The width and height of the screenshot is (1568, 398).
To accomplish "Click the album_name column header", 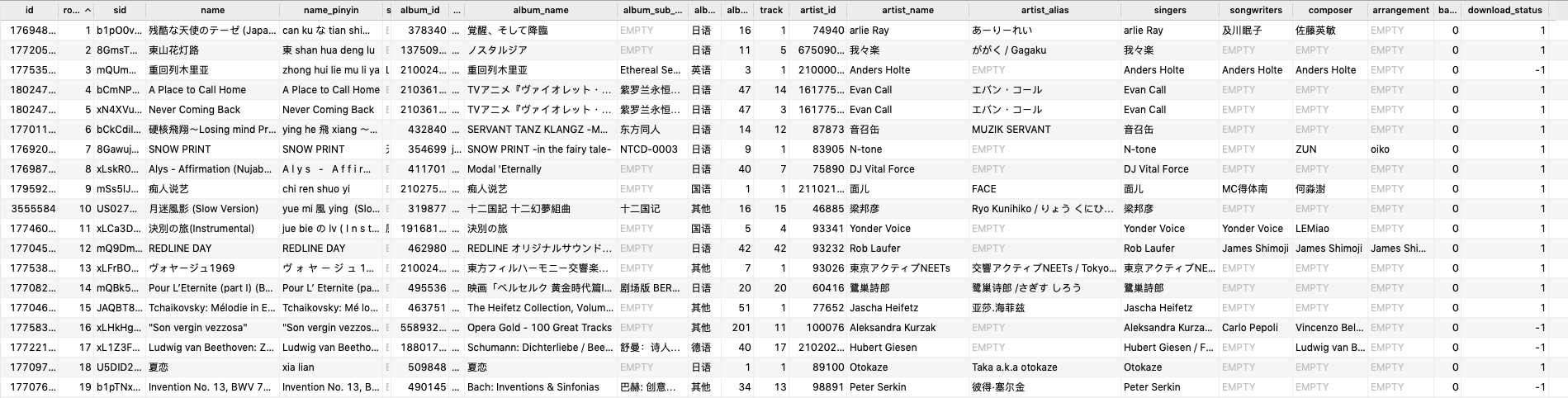I will pyautogui.click(x=541, y=10).
